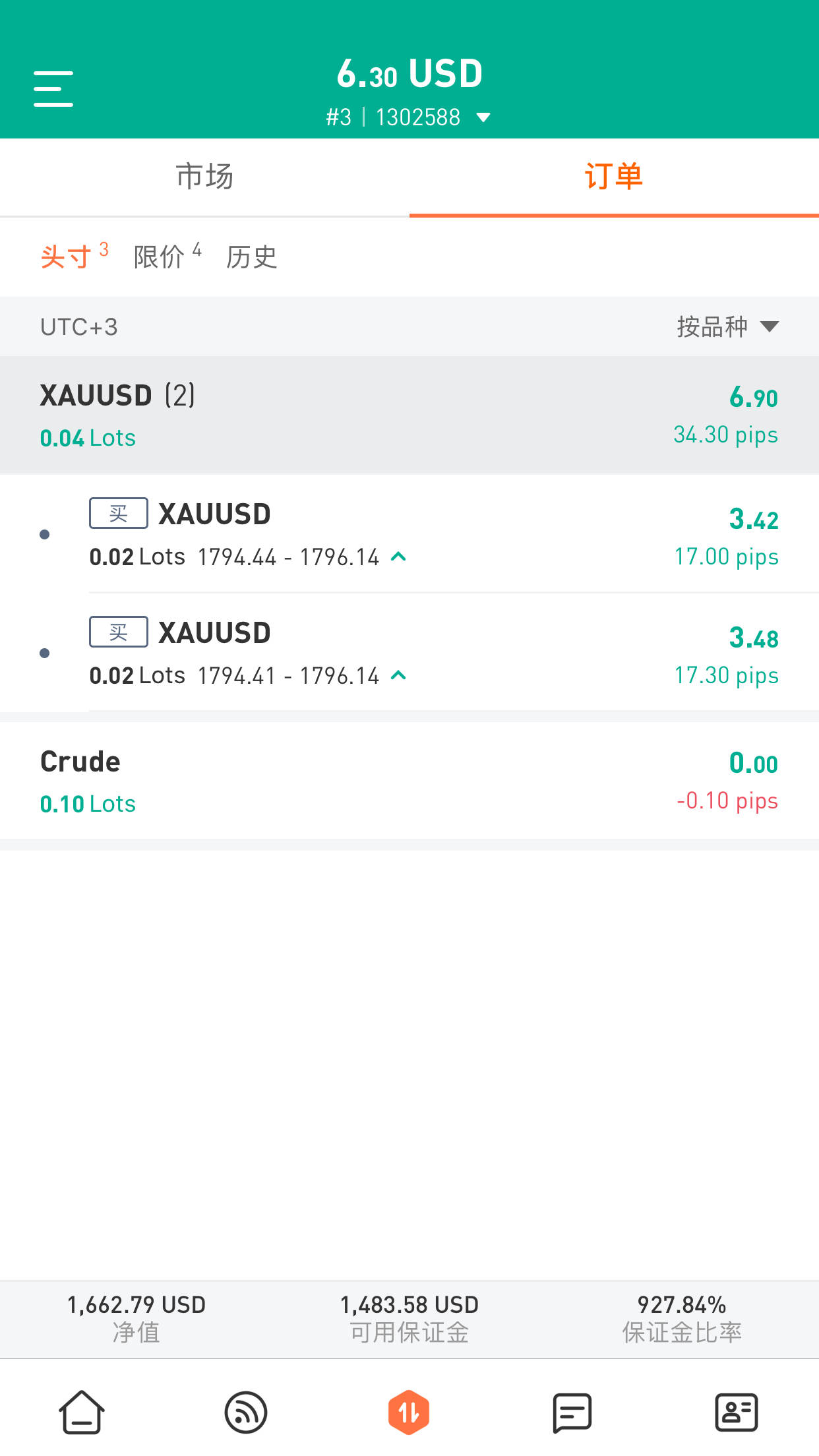
Task: Tap the home icon in bottom navigation
Action: click(x=82, y=1412)
